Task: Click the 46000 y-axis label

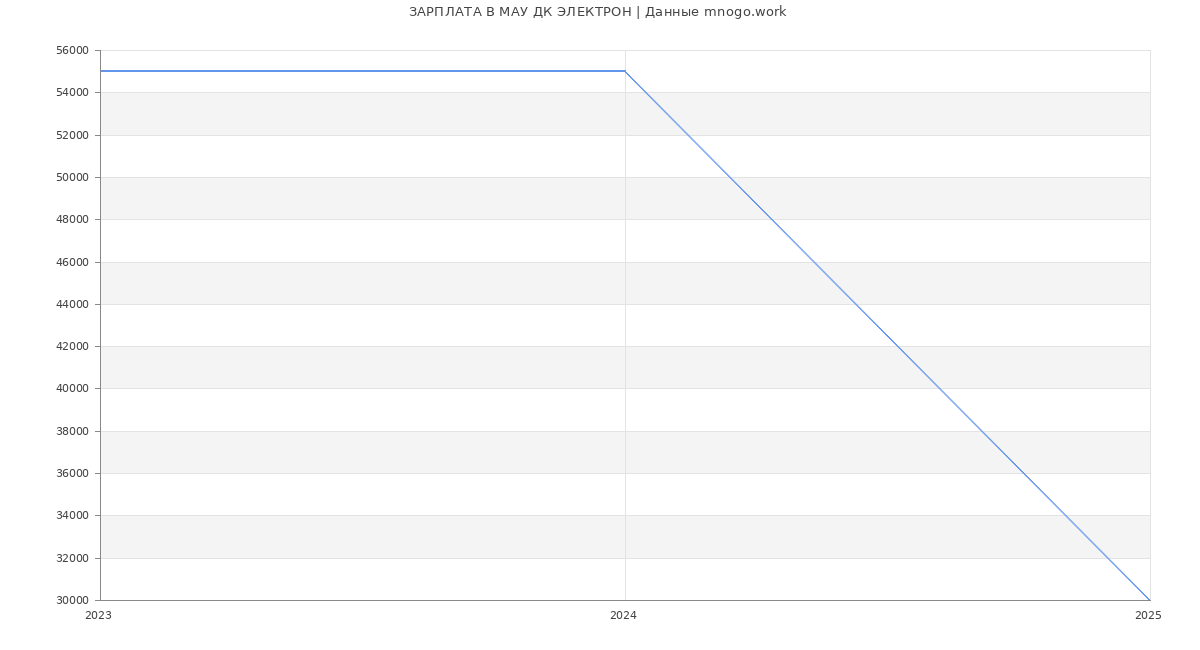Action: (72, 262)
